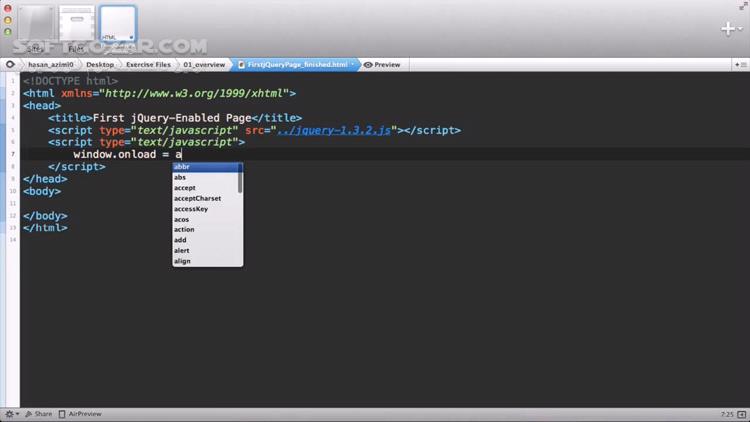Click the 7:25 line position indicator
750x422 pixels.
727,414
